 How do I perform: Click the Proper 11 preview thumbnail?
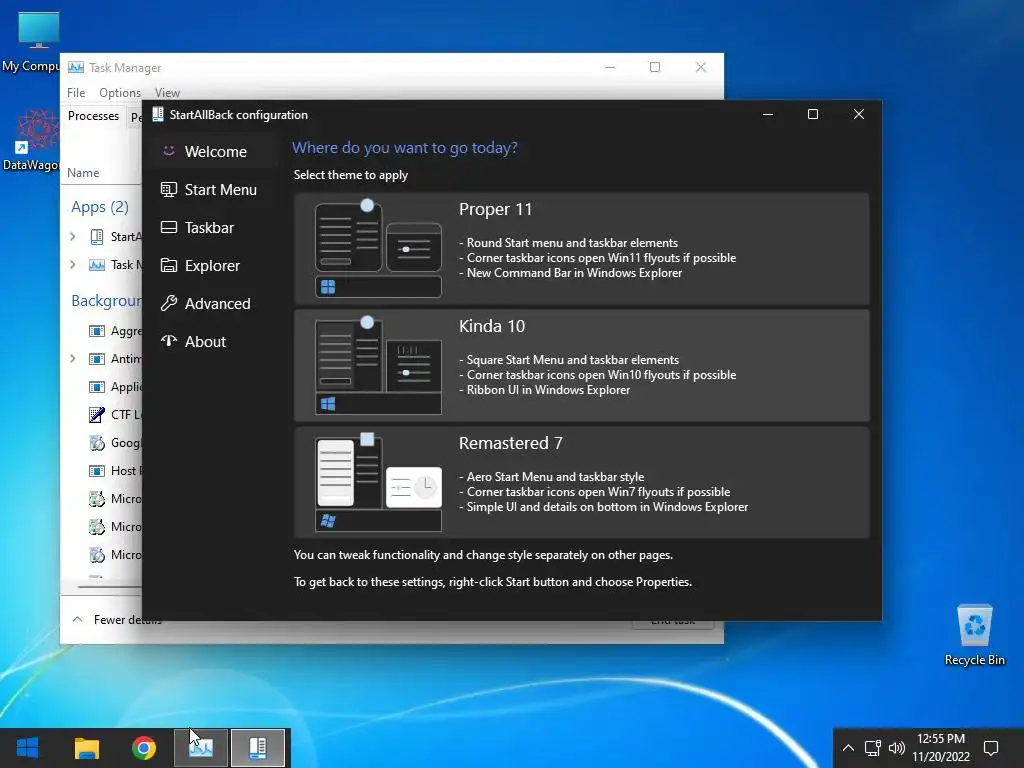(378, 249)
